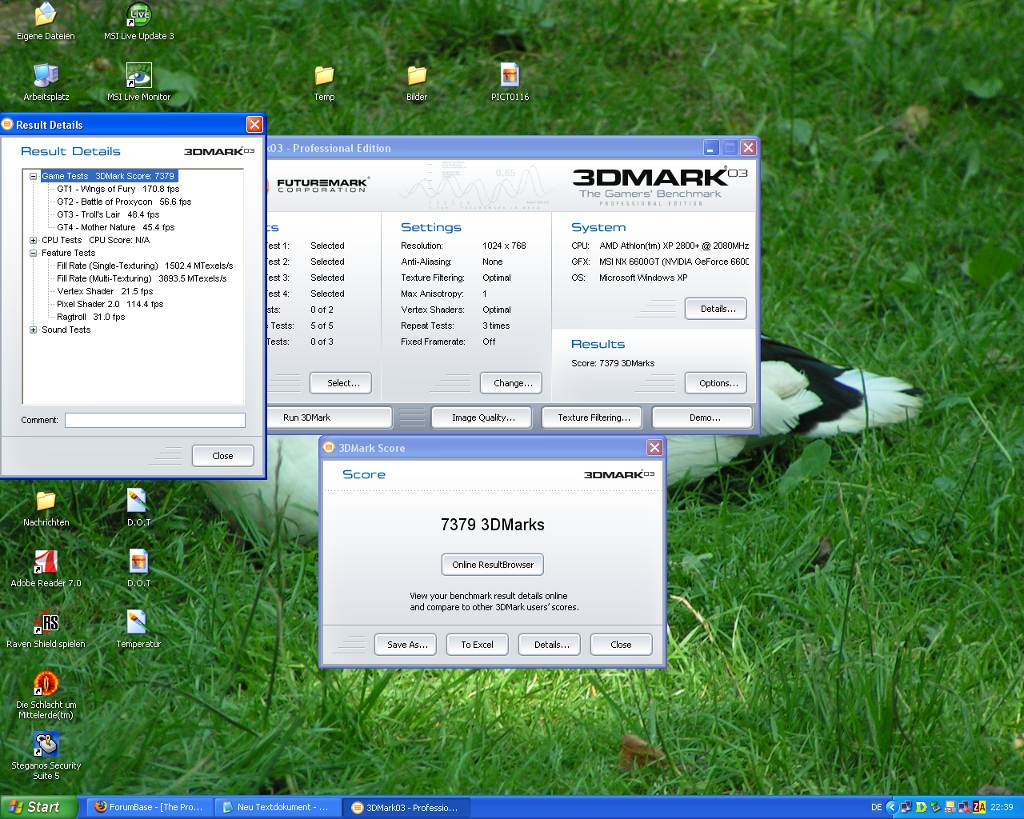
Task: Click Options... under Results
Action: coord(716,383)
